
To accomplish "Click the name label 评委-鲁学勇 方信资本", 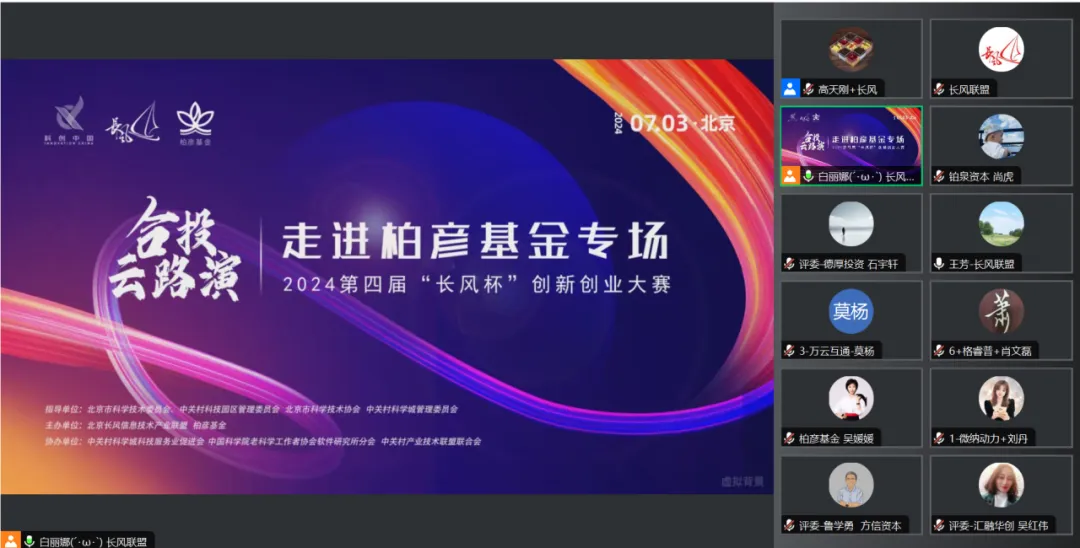I will [850, 526].
